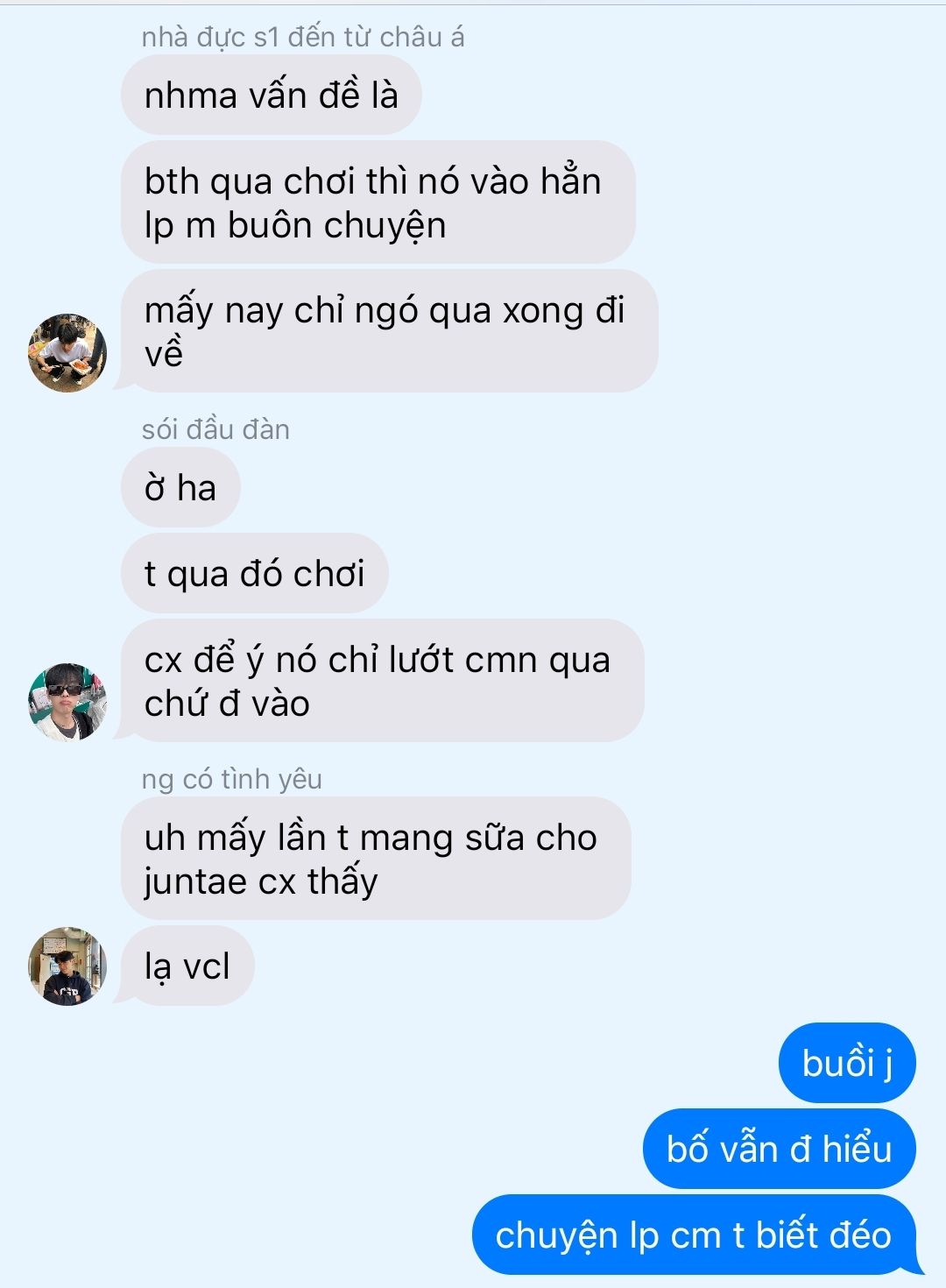
Task: Select the sent 'buổi j' blue bubble
Action: pyautogui.click(x=847, y=1063)
